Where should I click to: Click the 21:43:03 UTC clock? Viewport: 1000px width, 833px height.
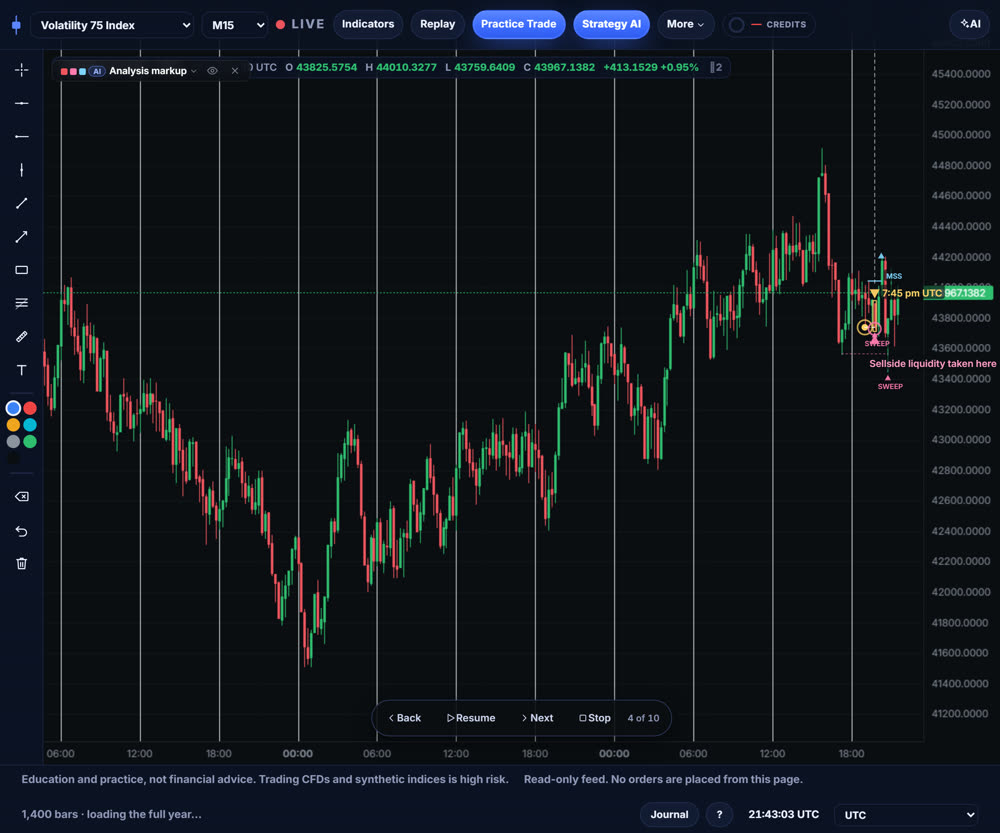click(783, 815)
